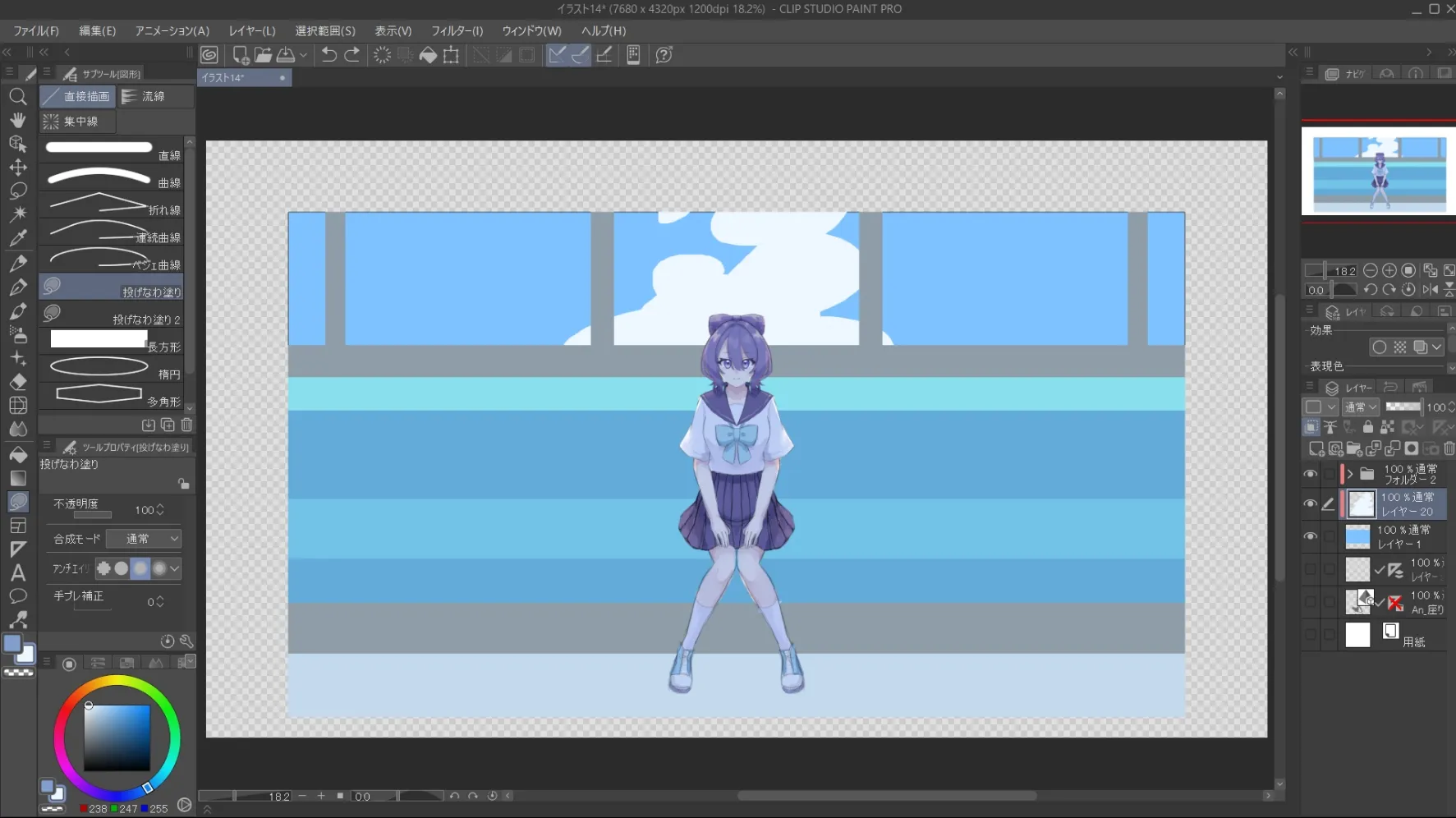Open the フィルター(I) menu
Viewport: 1456px width, 818px height.
(457, 31)
